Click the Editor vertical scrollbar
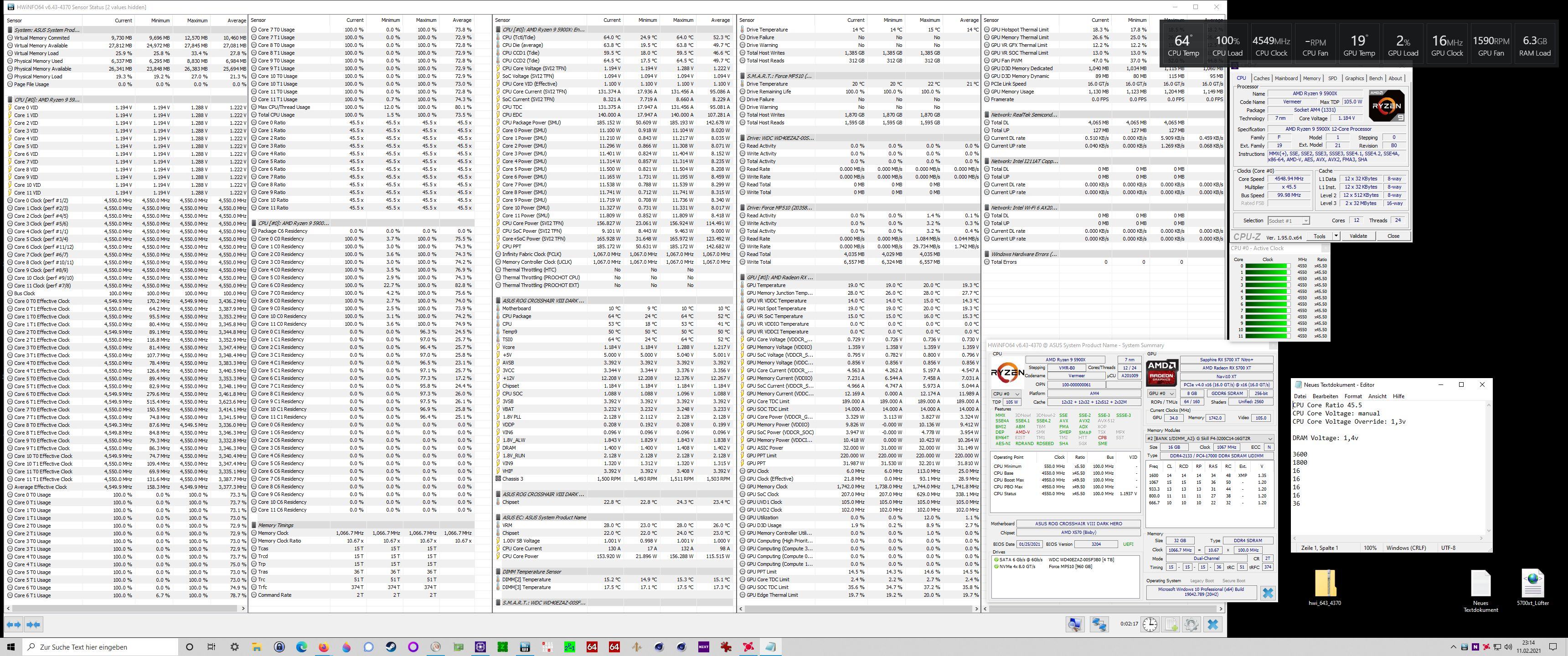This screenshot has height=656, width=1568. click(1489, 469)
